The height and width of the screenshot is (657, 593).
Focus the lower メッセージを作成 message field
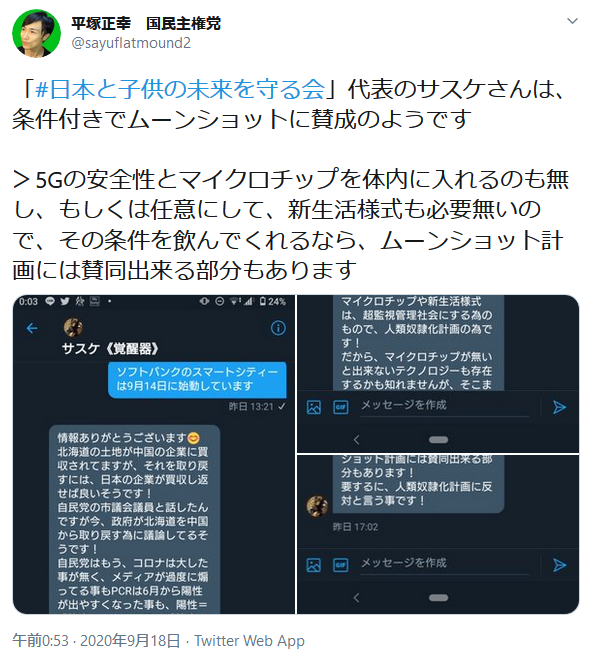point(445,564)
